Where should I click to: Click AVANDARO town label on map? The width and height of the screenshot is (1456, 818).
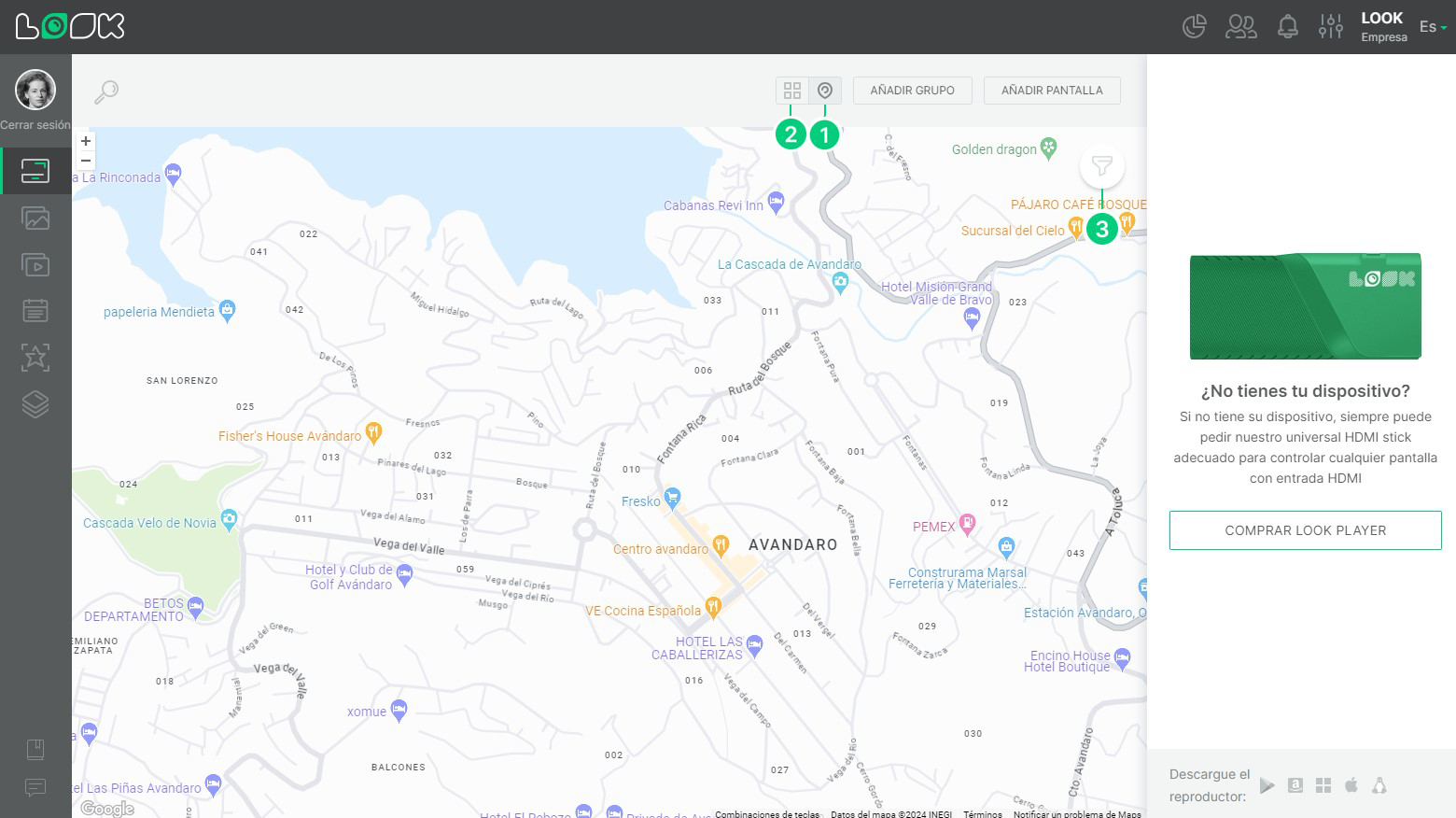[793, 544]
